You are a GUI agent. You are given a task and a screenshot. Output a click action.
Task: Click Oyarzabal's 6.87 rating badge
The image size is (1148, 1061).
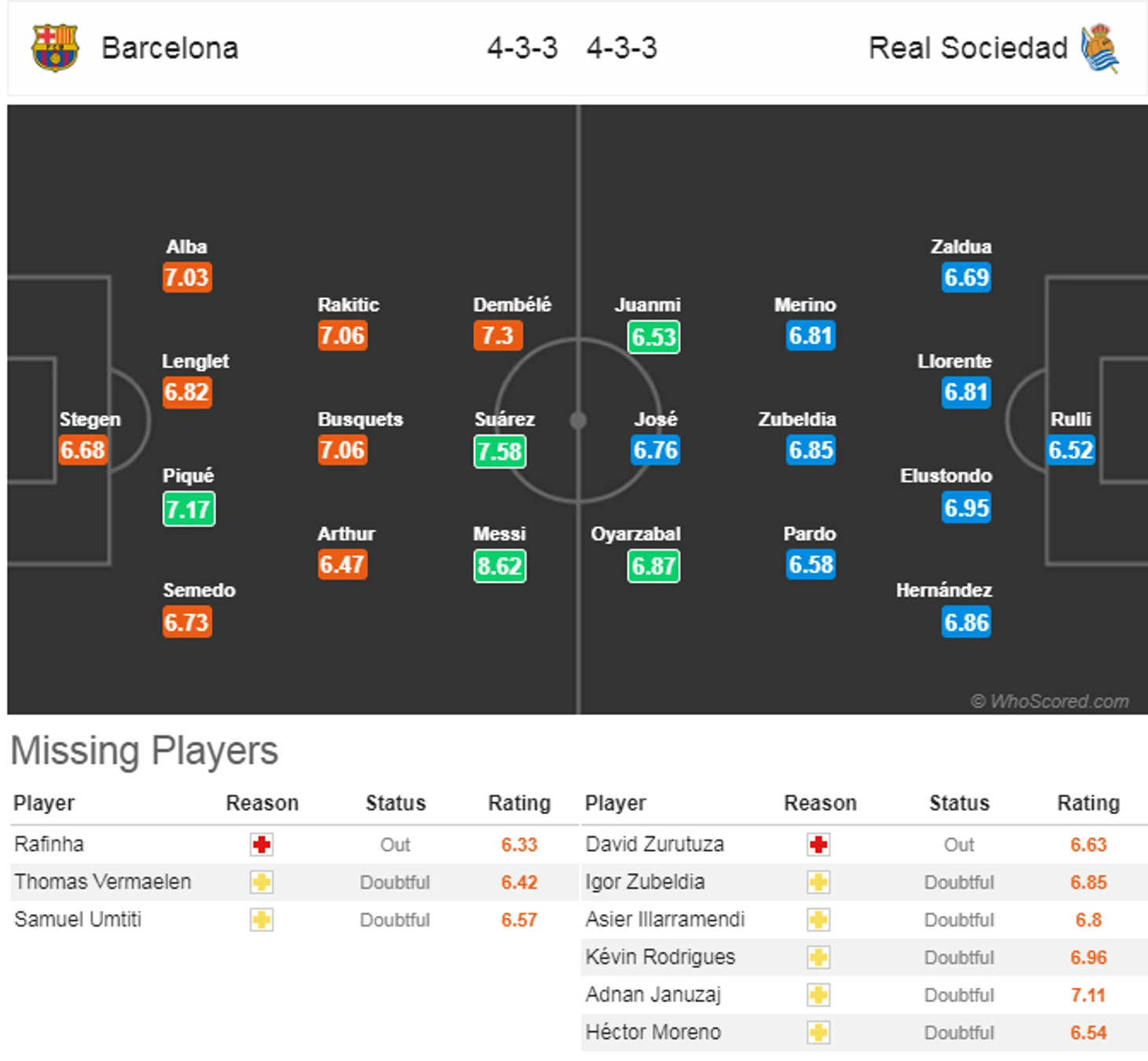[x=654, y=566]
